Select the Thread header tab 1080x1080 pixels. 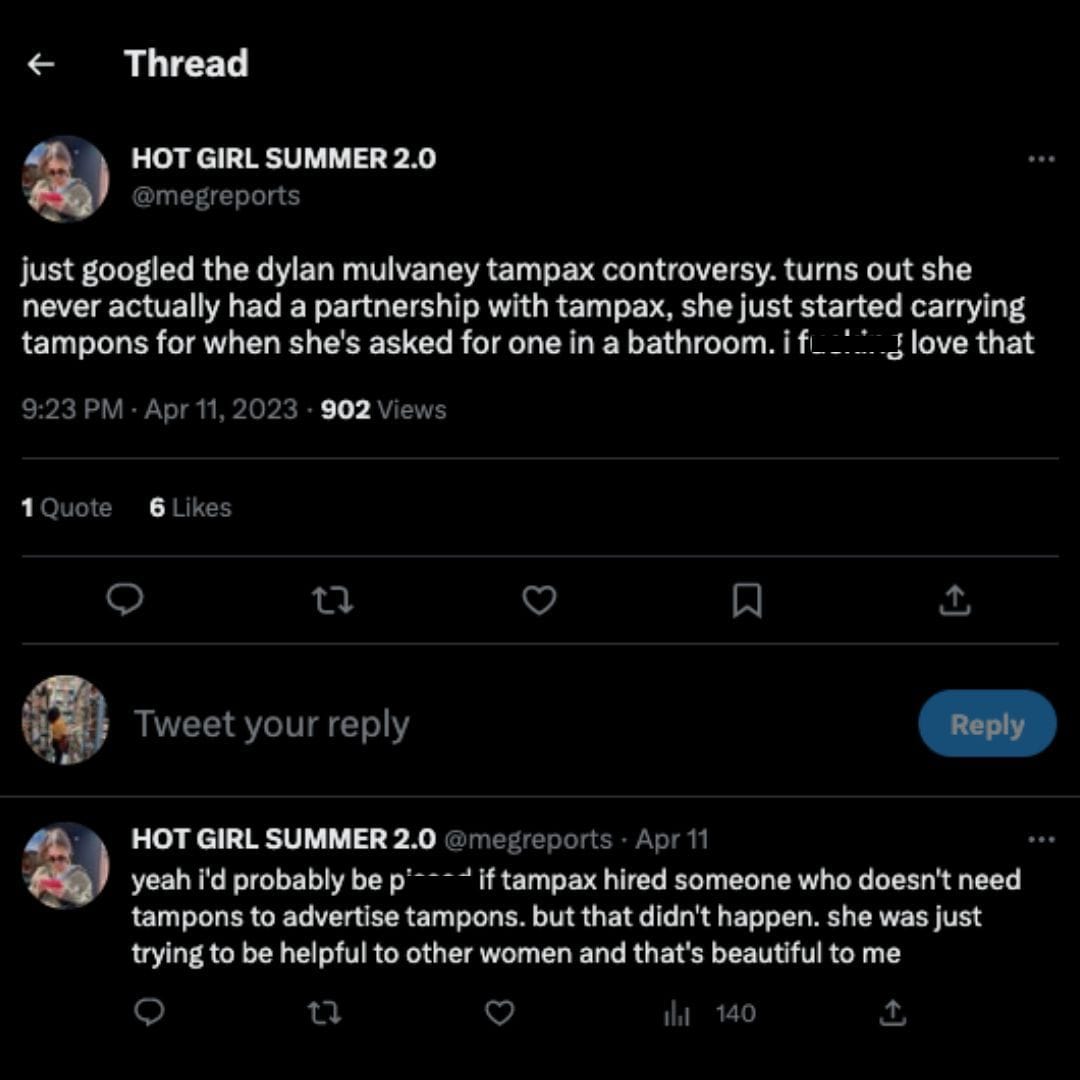[186, 63]
